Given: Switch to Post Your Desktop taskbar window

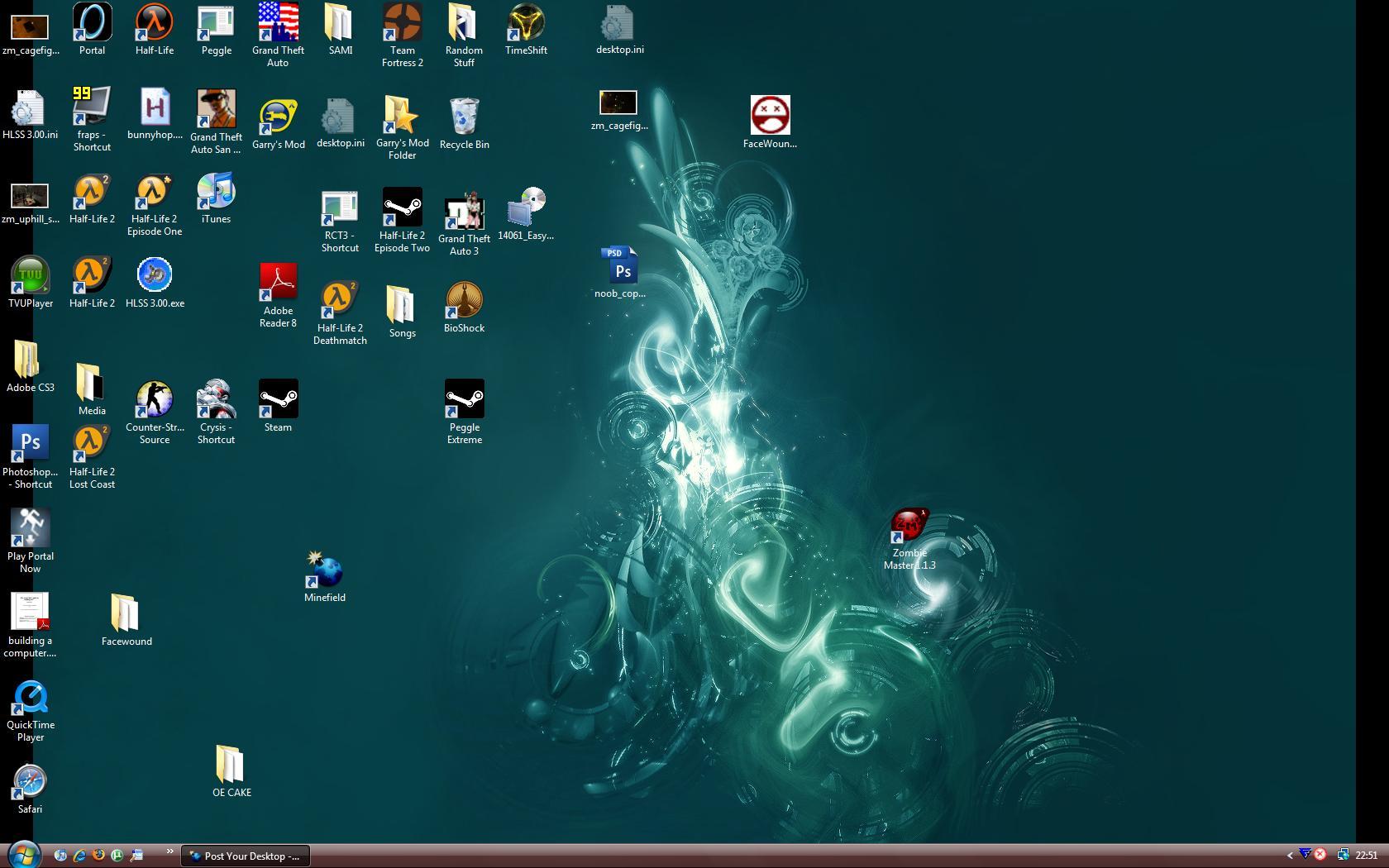Looking at the screenshot, I should click(246, 856).
